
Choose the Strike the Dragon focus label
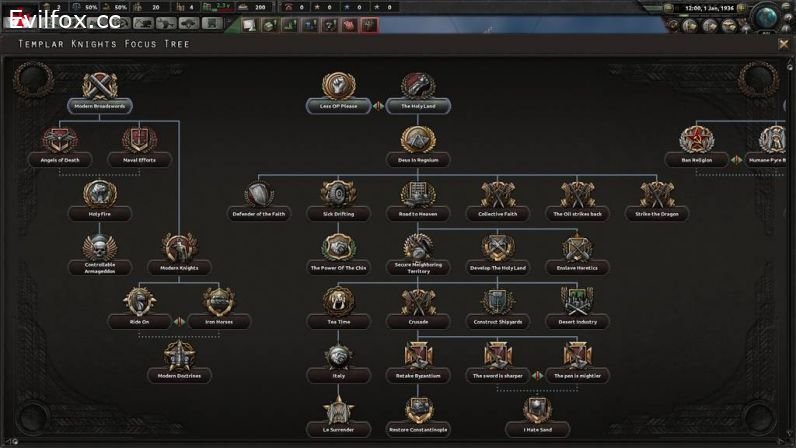click(657, 214)
